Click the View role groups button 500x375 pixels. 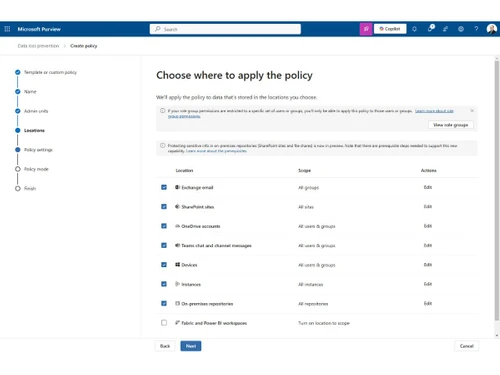pos(451,125)
